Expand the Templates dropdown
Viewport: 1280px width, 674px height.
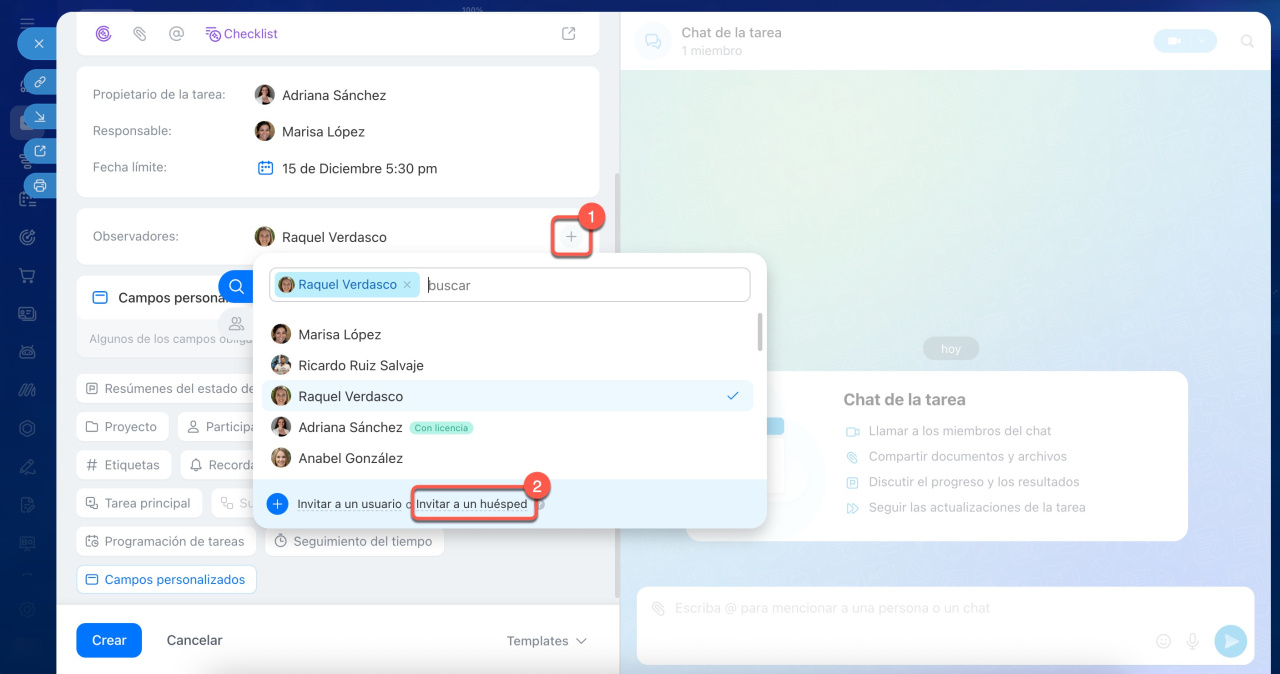tap(546, 641)
